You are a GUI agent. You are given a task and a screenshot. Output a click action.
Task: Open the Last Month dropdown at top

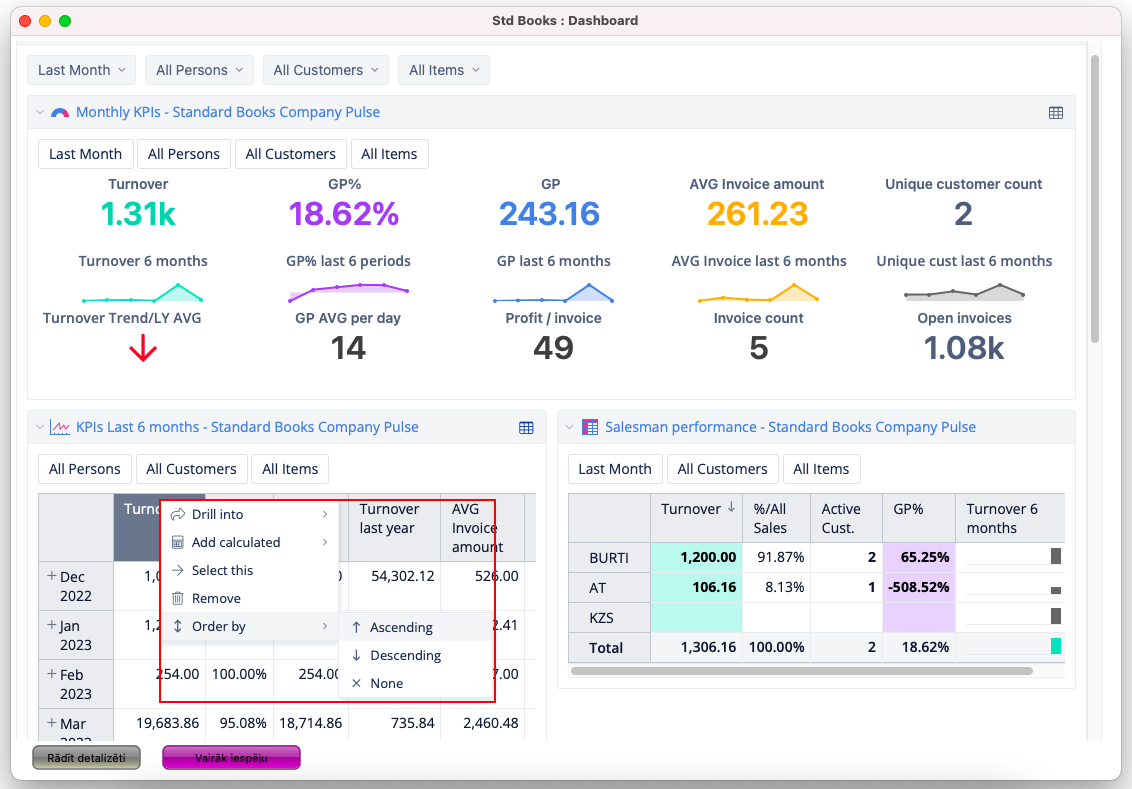[81, 70]
